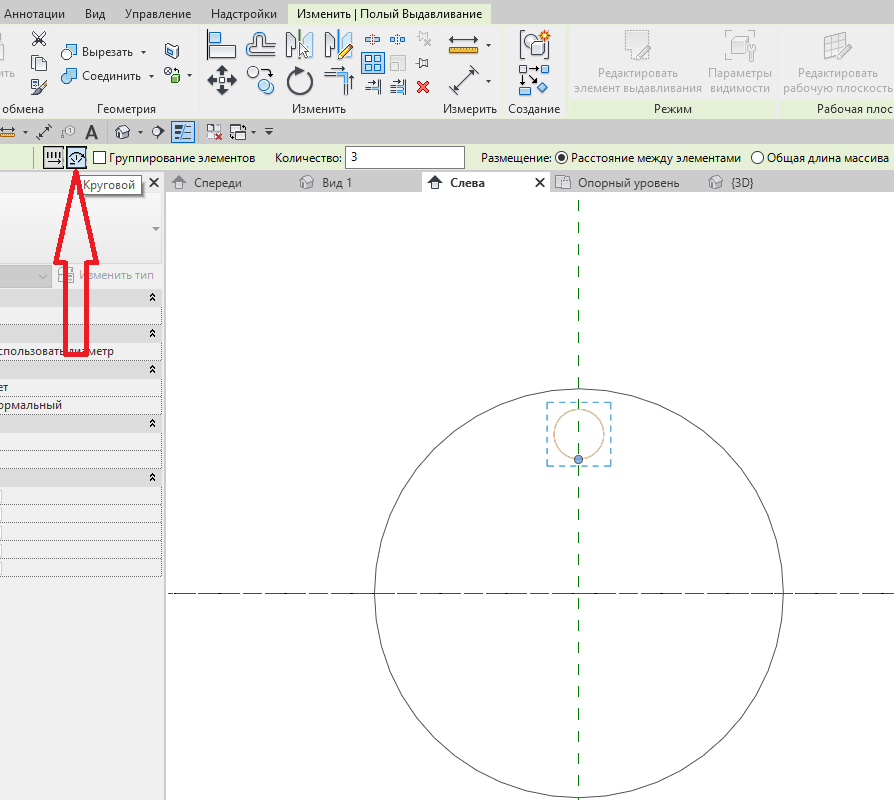Click the Match Type Properties brush icon
Viewport: 894px width, 800px height.
[39, 87]
